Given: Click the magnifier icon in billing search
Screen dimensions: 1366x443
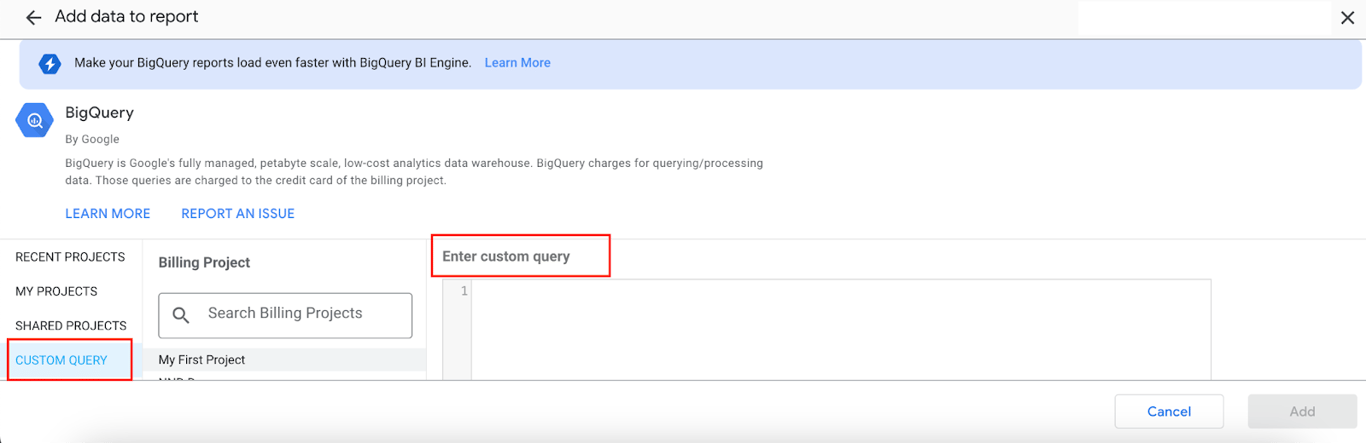Looking at the screenshot, I should click(x=181, y=315).
